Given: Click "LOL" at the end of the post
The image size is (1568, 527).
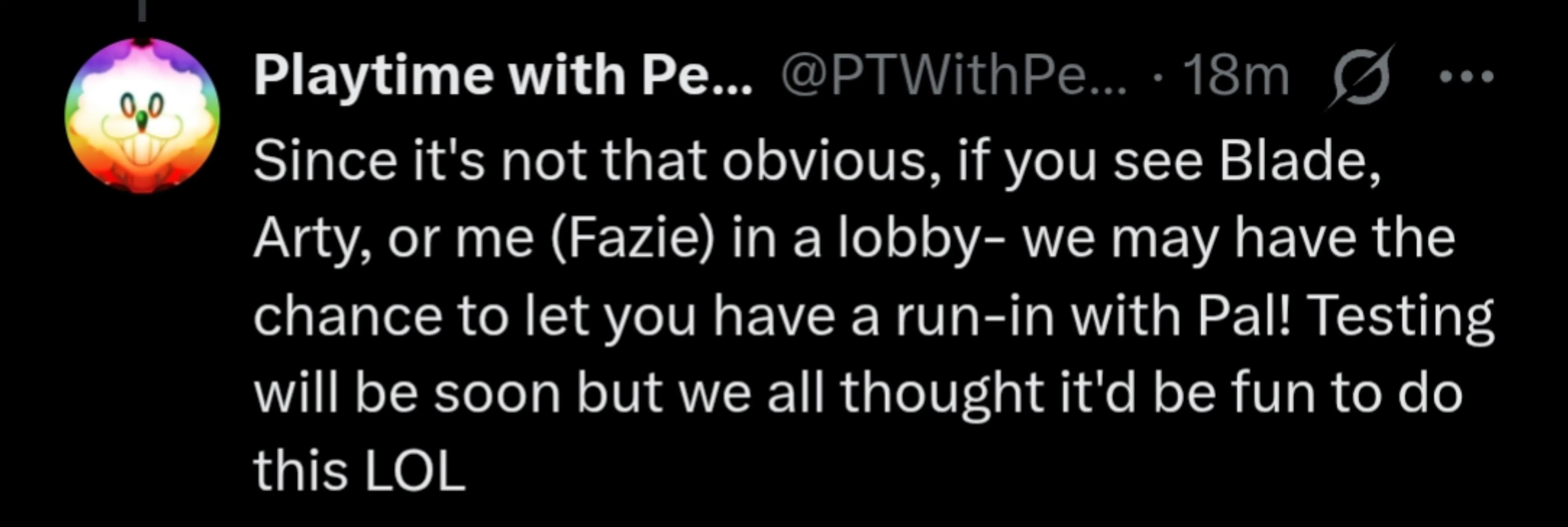Looking at the screenshot, I should click(415, 471).
